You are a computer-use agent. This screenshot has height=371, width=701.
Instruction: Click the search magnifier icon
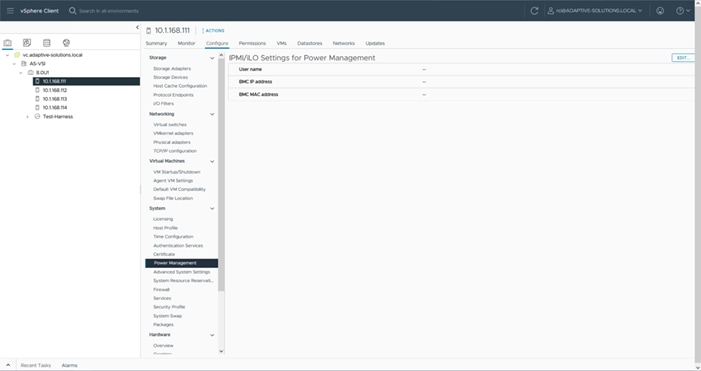[72, 11]
